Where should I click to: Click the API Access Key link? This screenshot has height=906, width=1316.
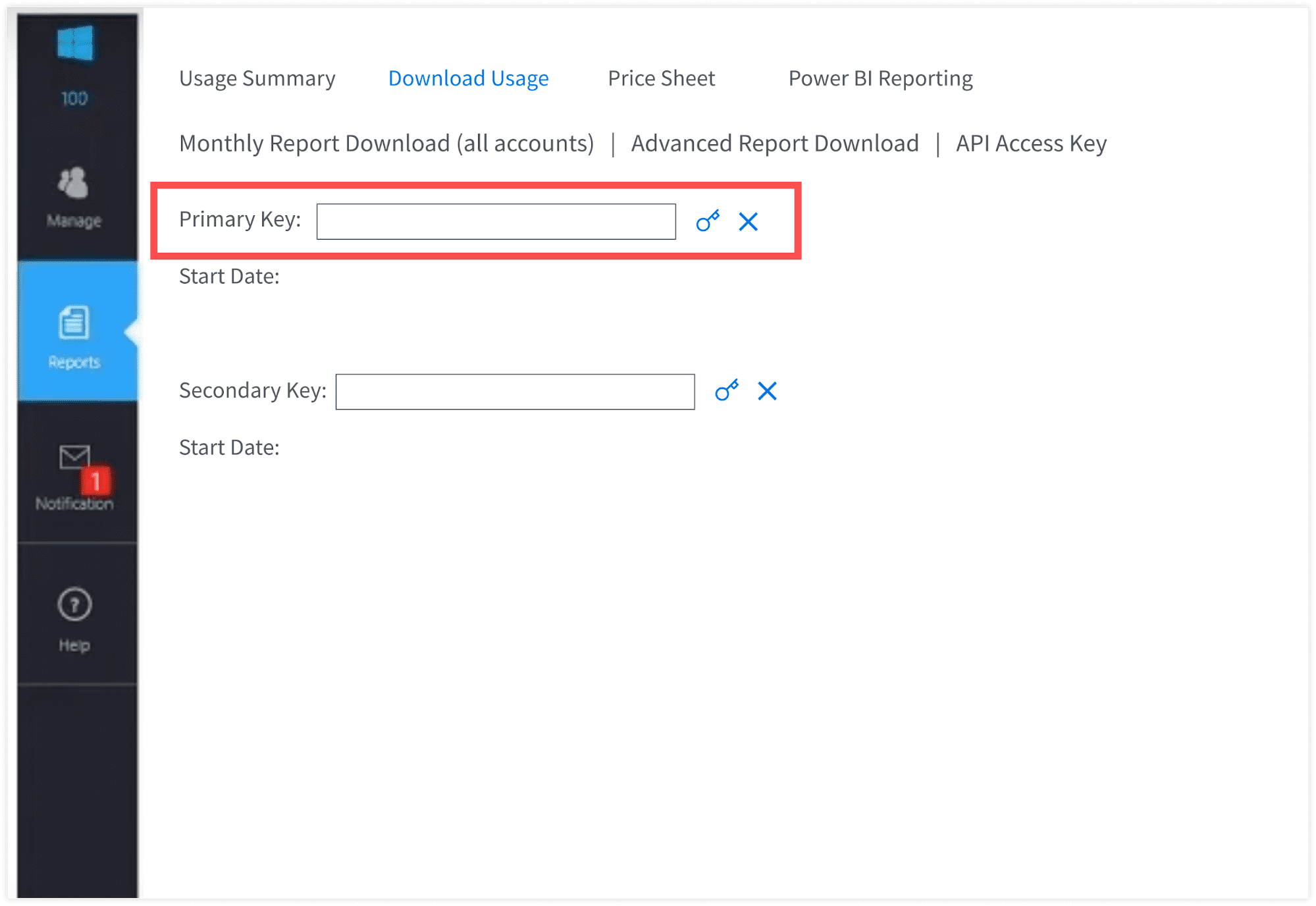1031,144
